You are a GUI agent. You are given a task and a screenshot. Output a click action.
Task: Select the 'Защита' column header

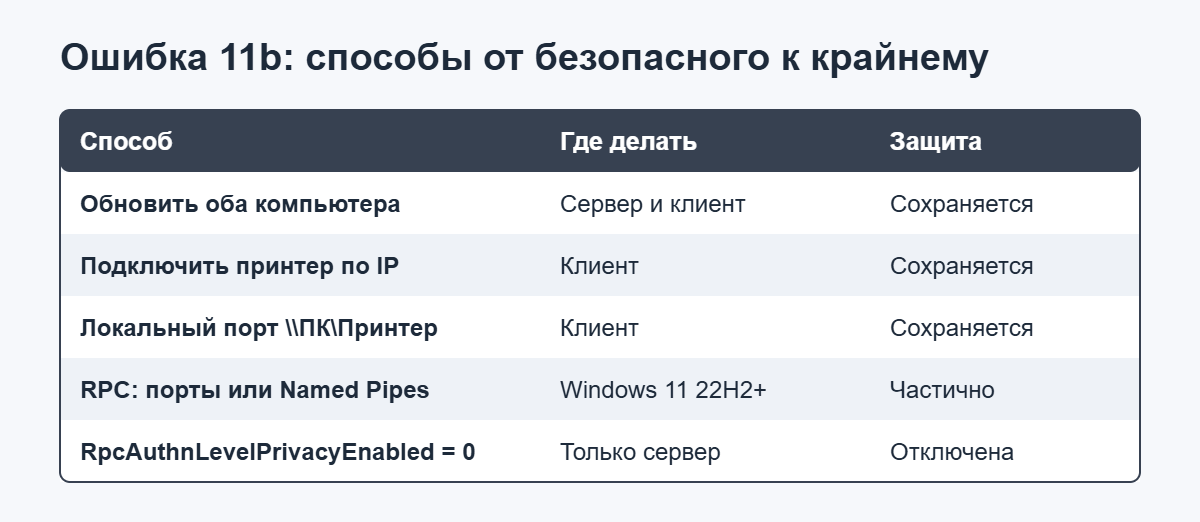[935, 141]
